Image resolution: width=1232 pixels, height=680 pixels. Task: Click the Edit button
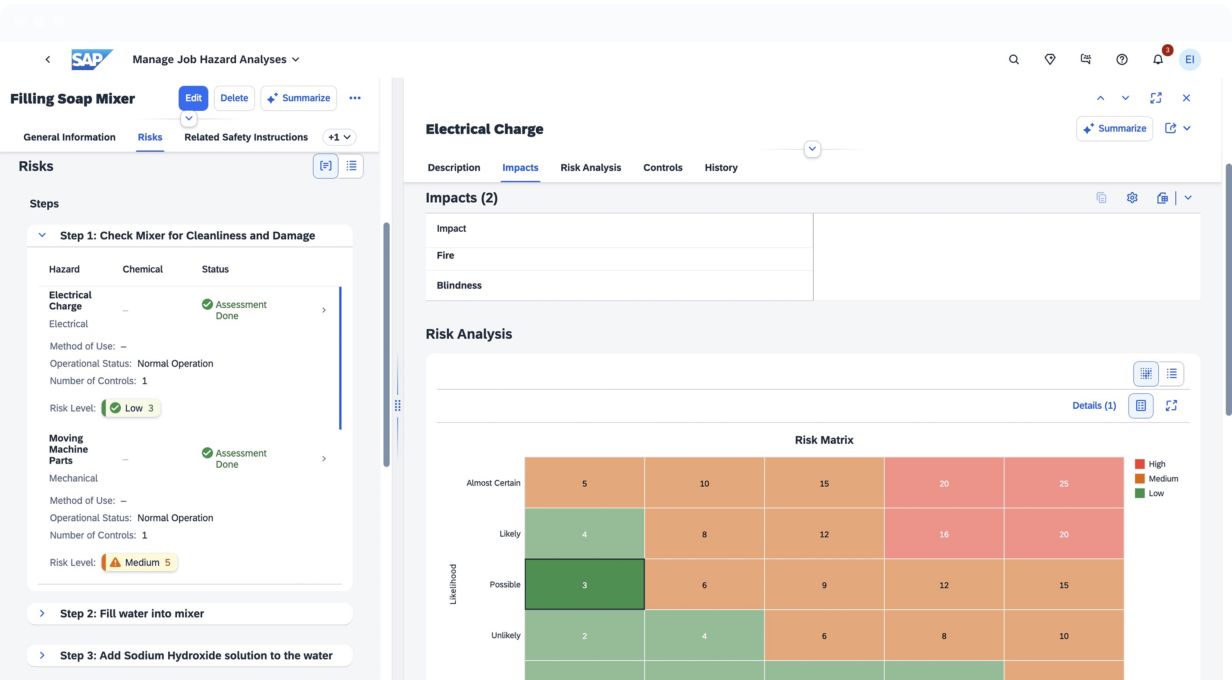point(193,98)
